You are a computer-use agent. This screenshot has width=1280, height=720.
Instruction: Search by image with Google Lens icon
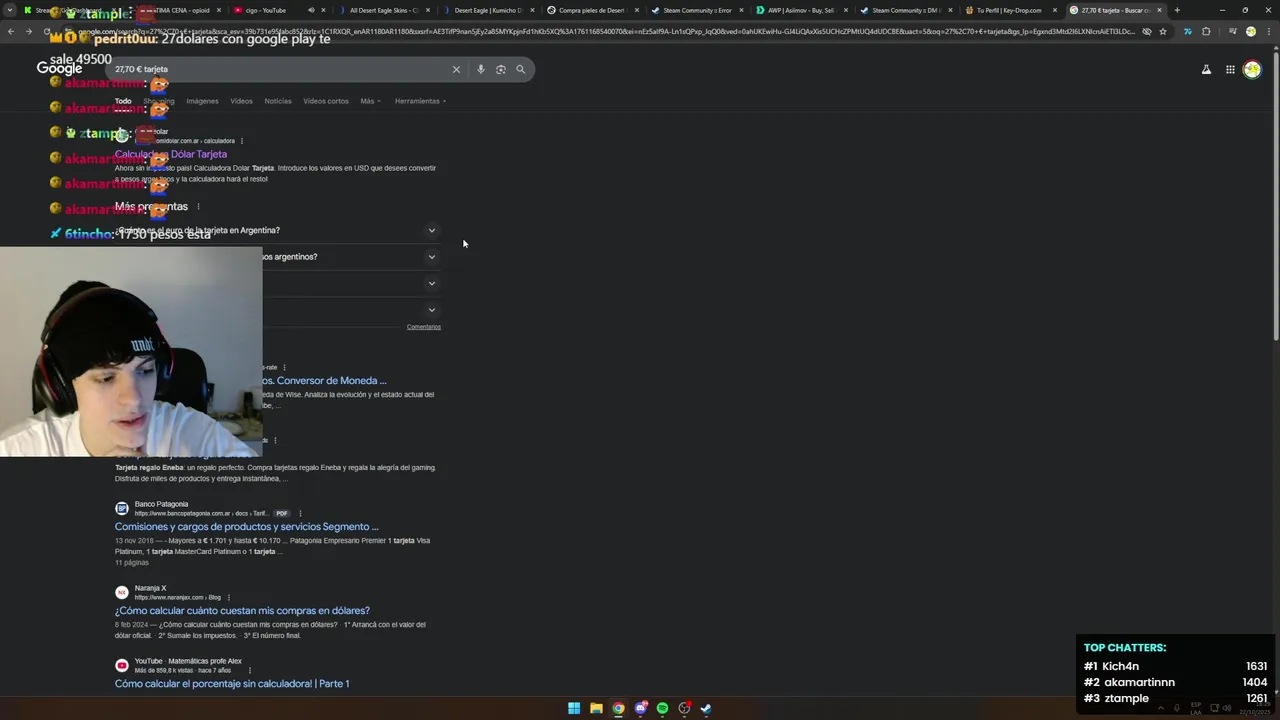coord(501,69)
